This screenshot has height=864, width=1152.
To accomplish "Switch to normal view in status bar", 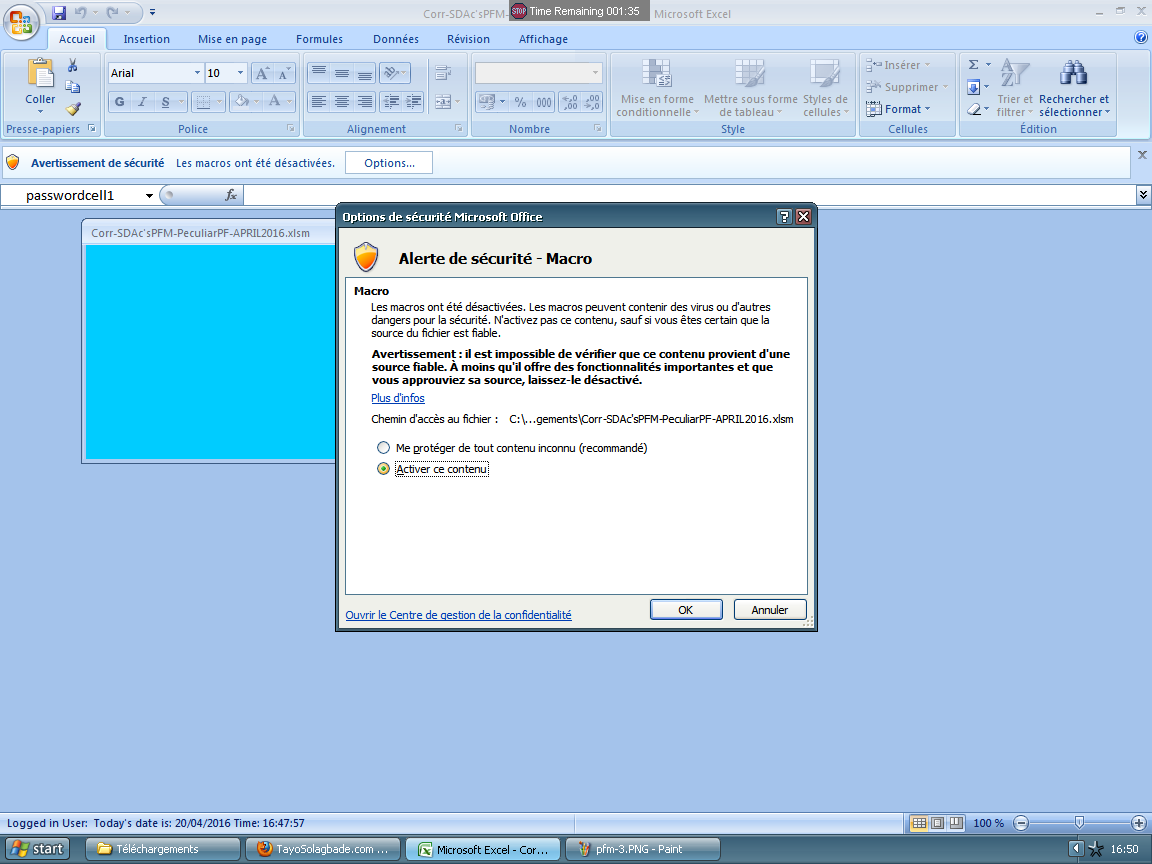I will point(918,823).
